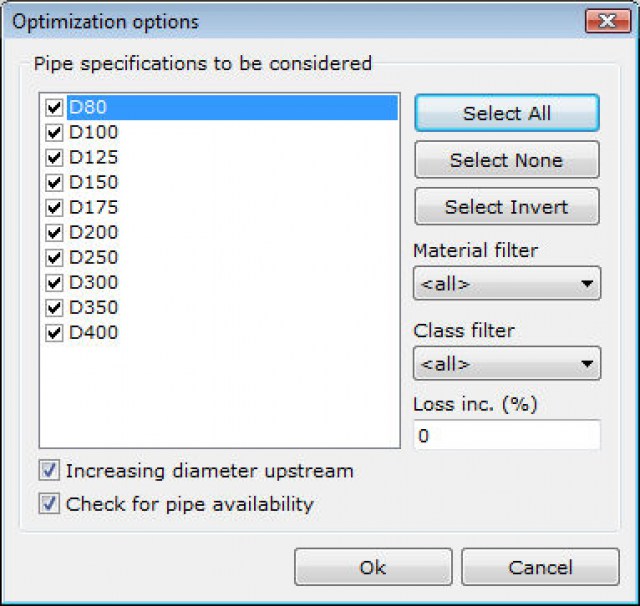Toggle the D400 pipe checkbox
The height and width of the screenshot is (606, 640).
54,332
